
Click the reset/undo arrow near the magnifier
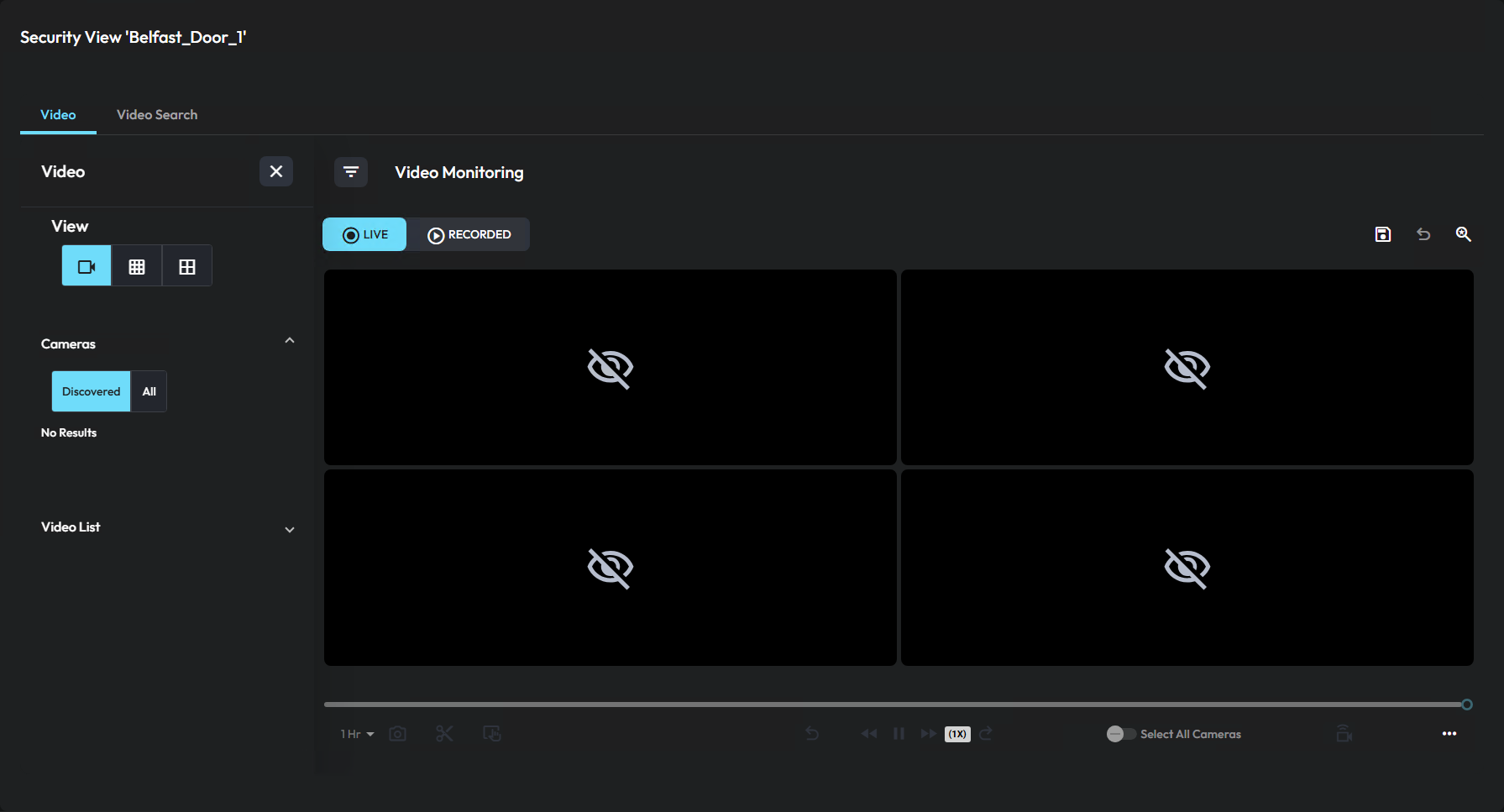point(1423,234)
